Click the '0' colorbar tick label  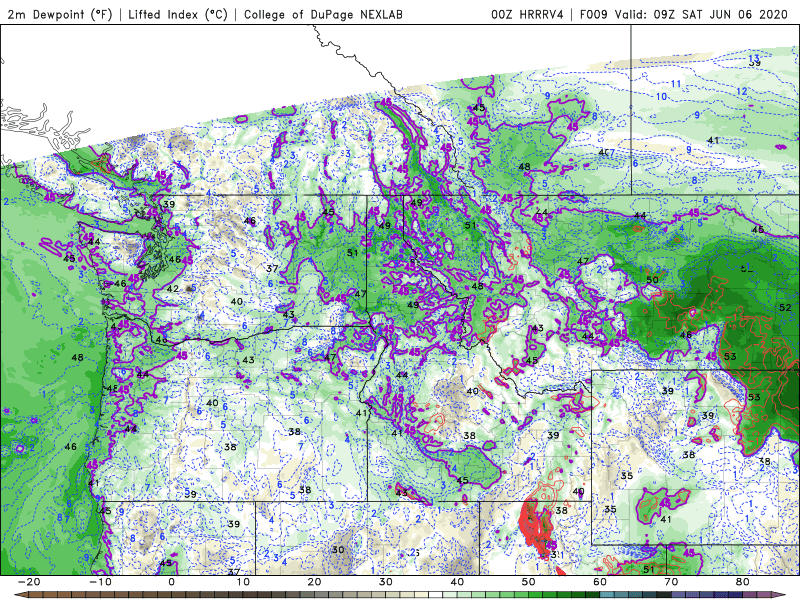171,582
